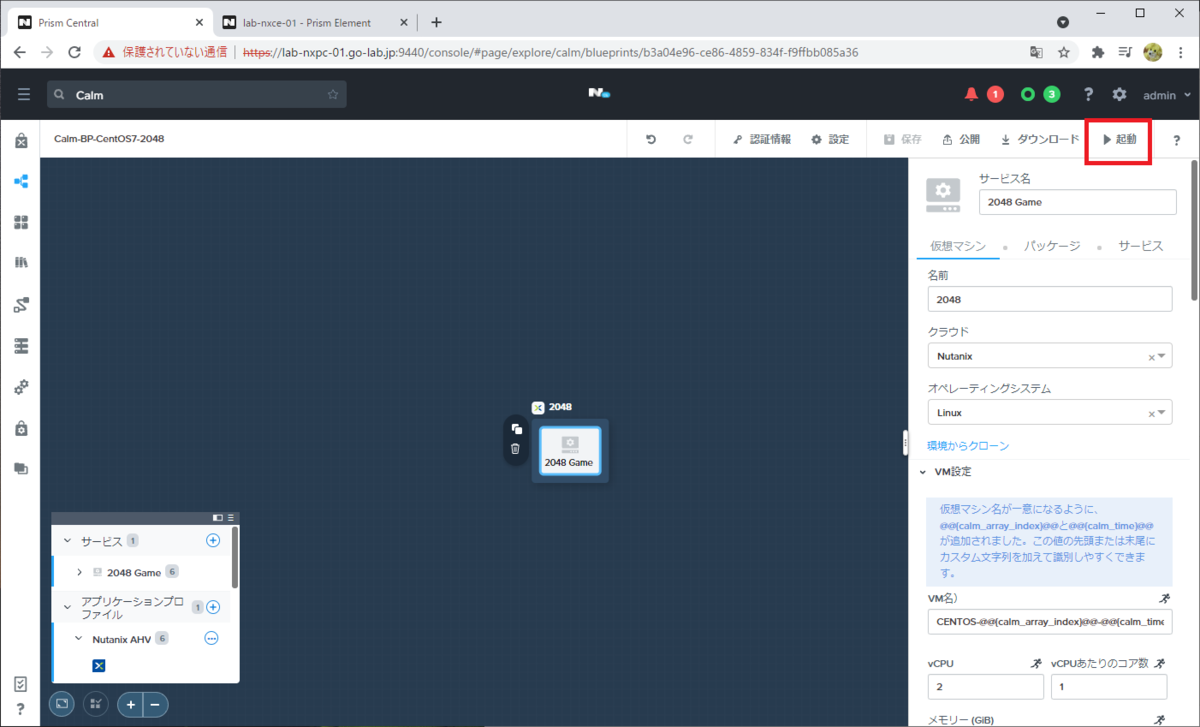Open Applications grid icon in sidebar
1200x727 pixels.
[21, 222]
